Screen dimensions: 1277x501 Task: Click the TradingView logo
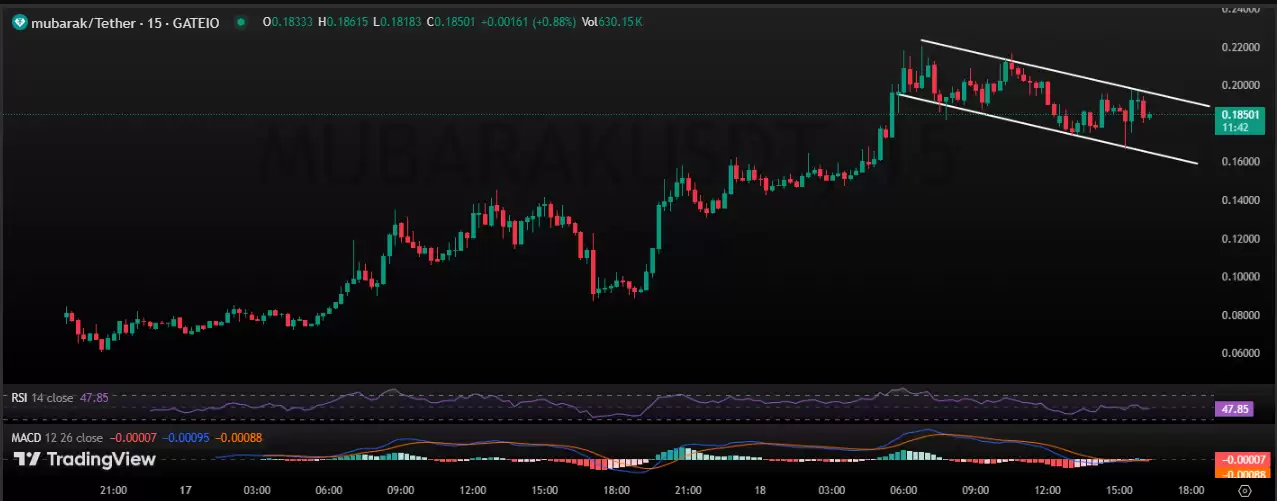[85, 459]
